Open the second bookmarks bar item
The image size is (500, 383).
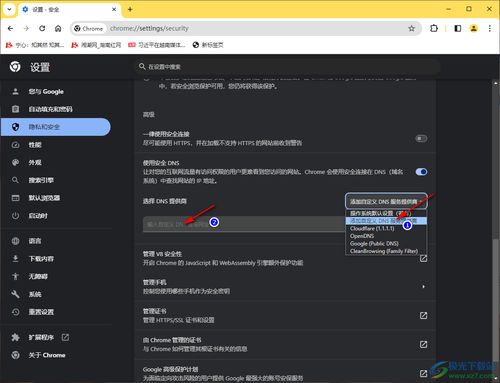[96, 45]
